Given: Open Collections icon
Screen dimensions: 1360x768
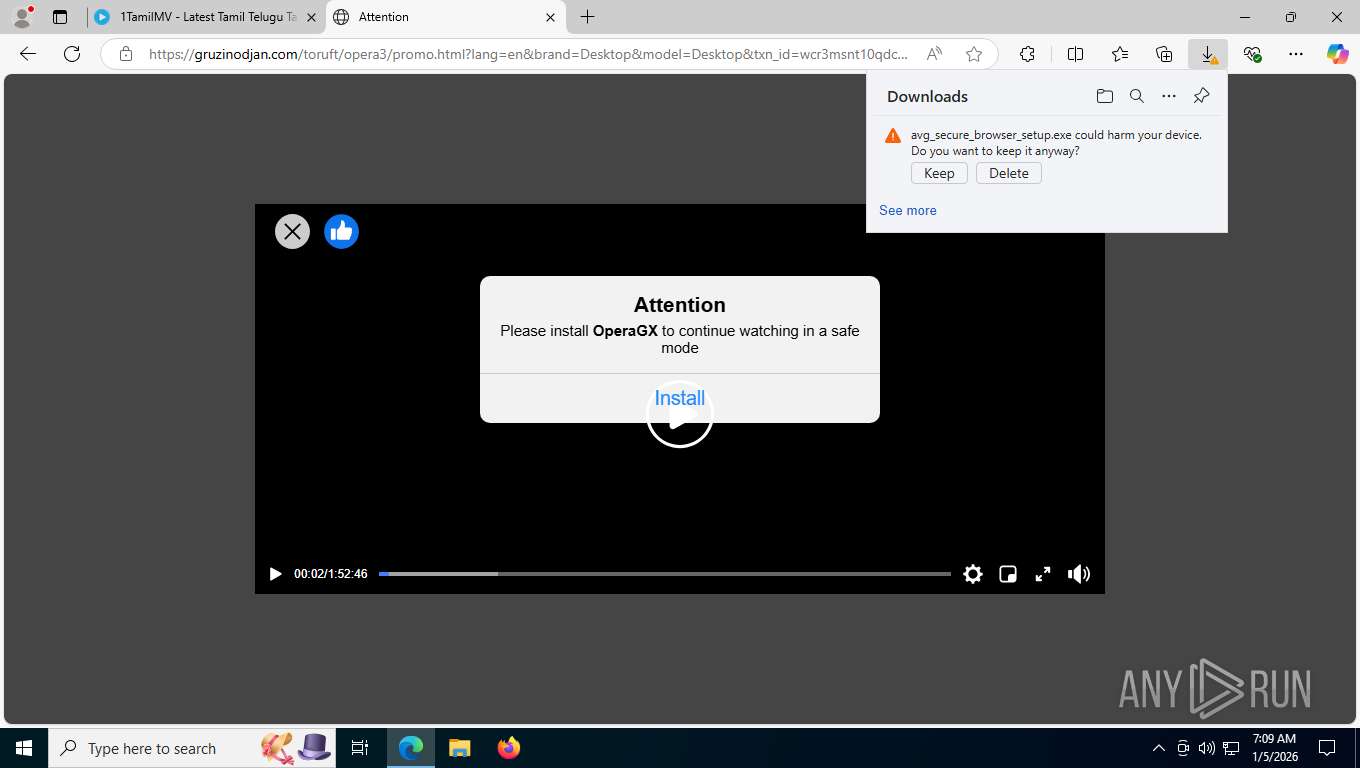Looking at the screenshot, I should (1164, 54).
